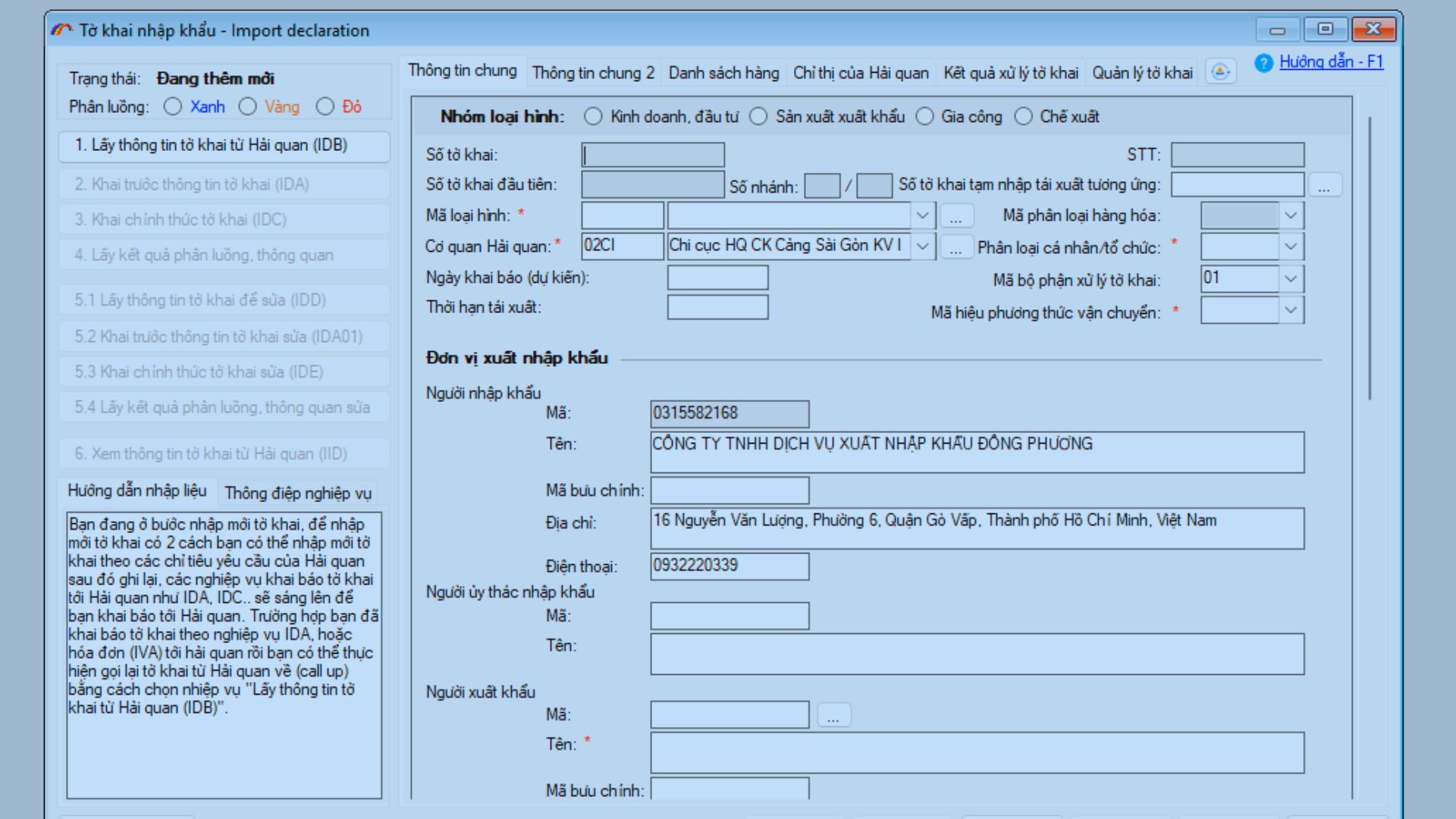Select the Đỏ lane radio button

click(325, 107)
